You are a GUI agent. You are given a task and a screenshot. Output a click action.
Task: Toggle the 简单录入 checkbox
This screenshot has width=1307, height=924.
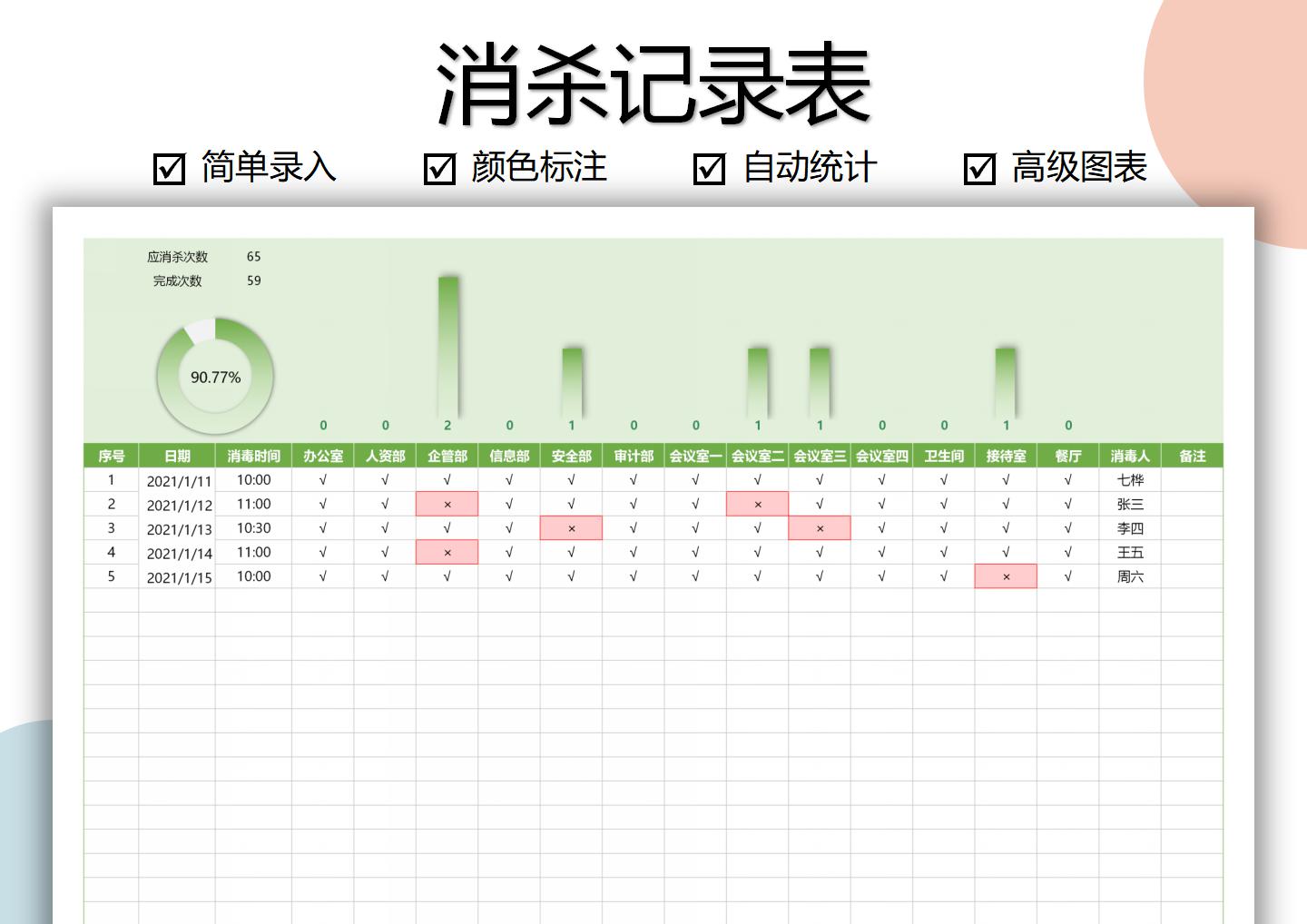(168, 168)
